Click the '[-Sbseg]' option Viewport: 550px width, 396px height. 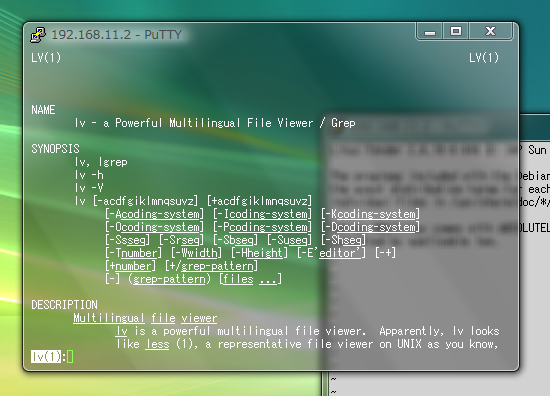[x=235, y=240]
